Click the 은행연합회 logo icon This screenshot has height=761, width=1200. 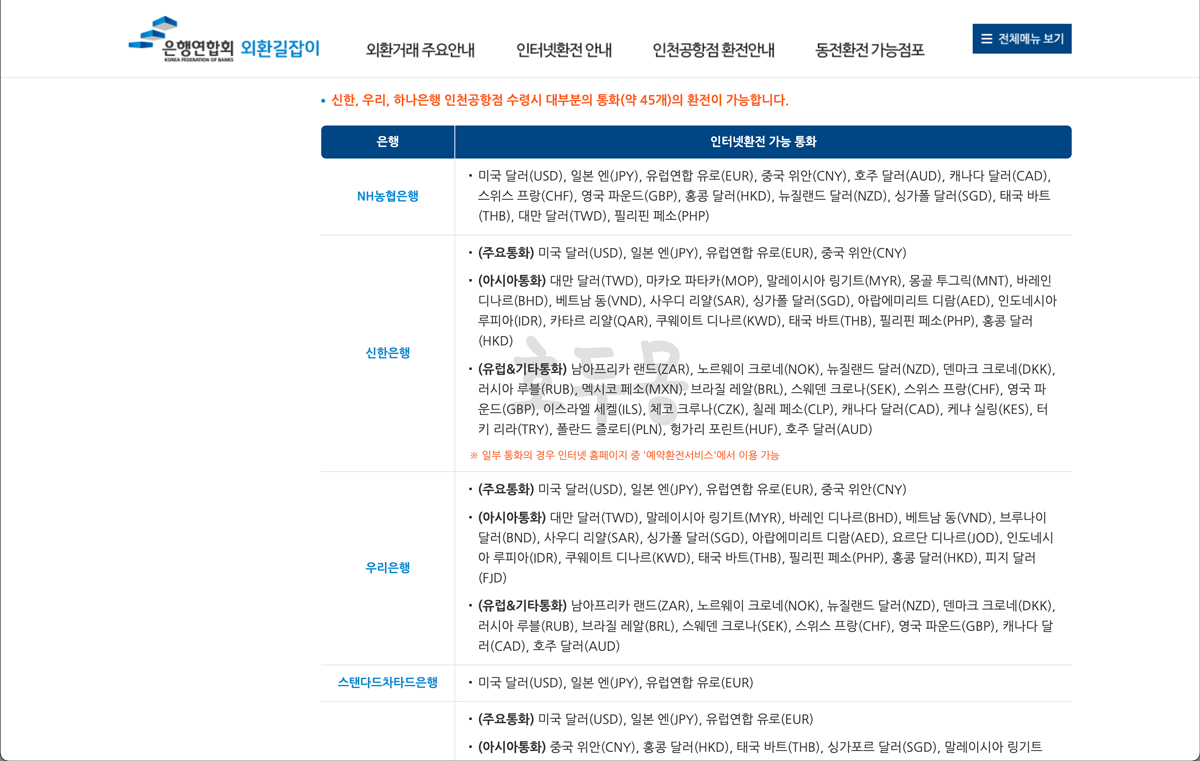pyautogui.click(x=181, y=40)
